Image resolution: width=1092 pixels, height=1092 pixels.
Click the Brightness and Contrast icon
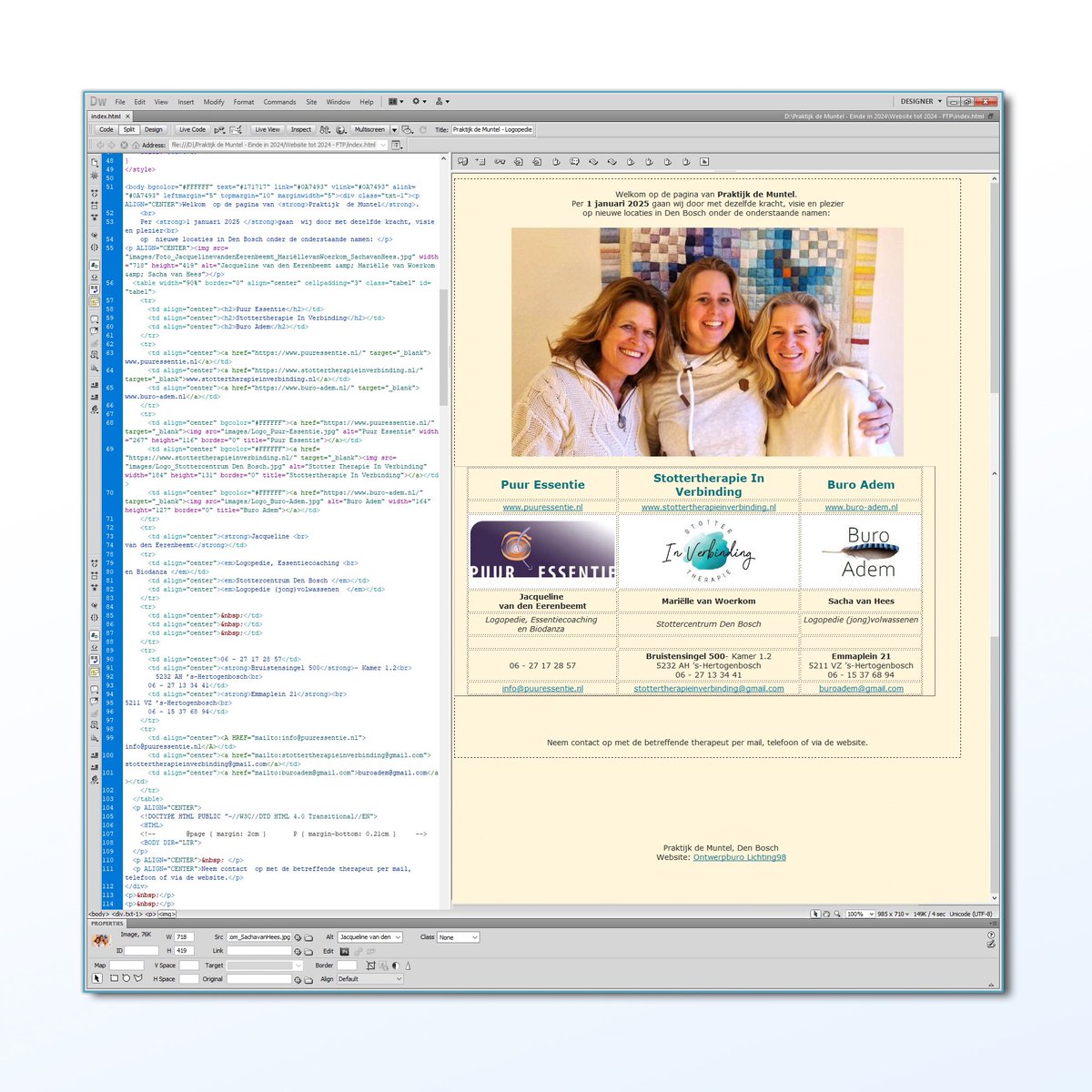pos(397,966)
